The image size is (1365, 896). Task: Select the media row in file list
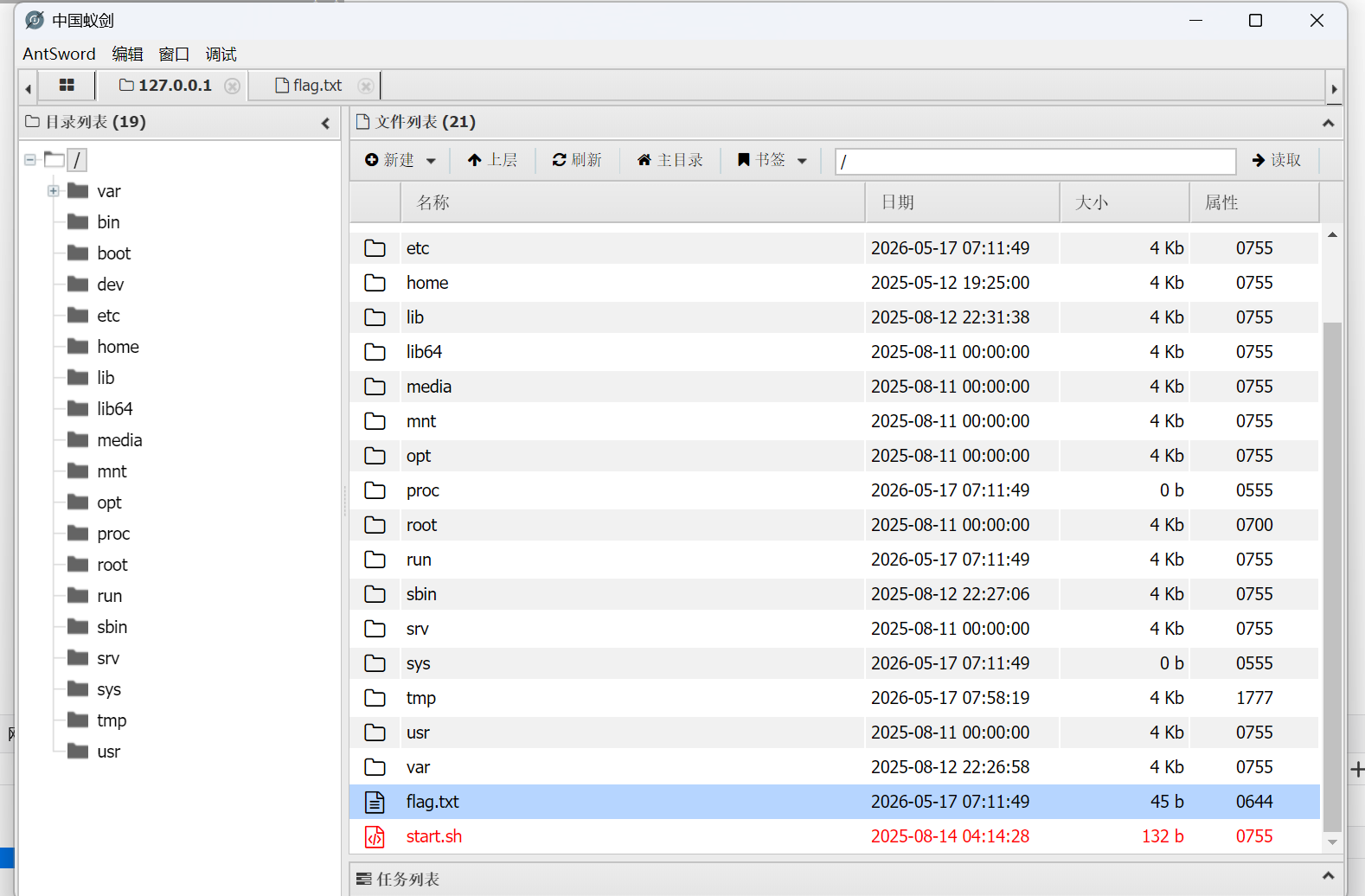(x=834, y=387)
